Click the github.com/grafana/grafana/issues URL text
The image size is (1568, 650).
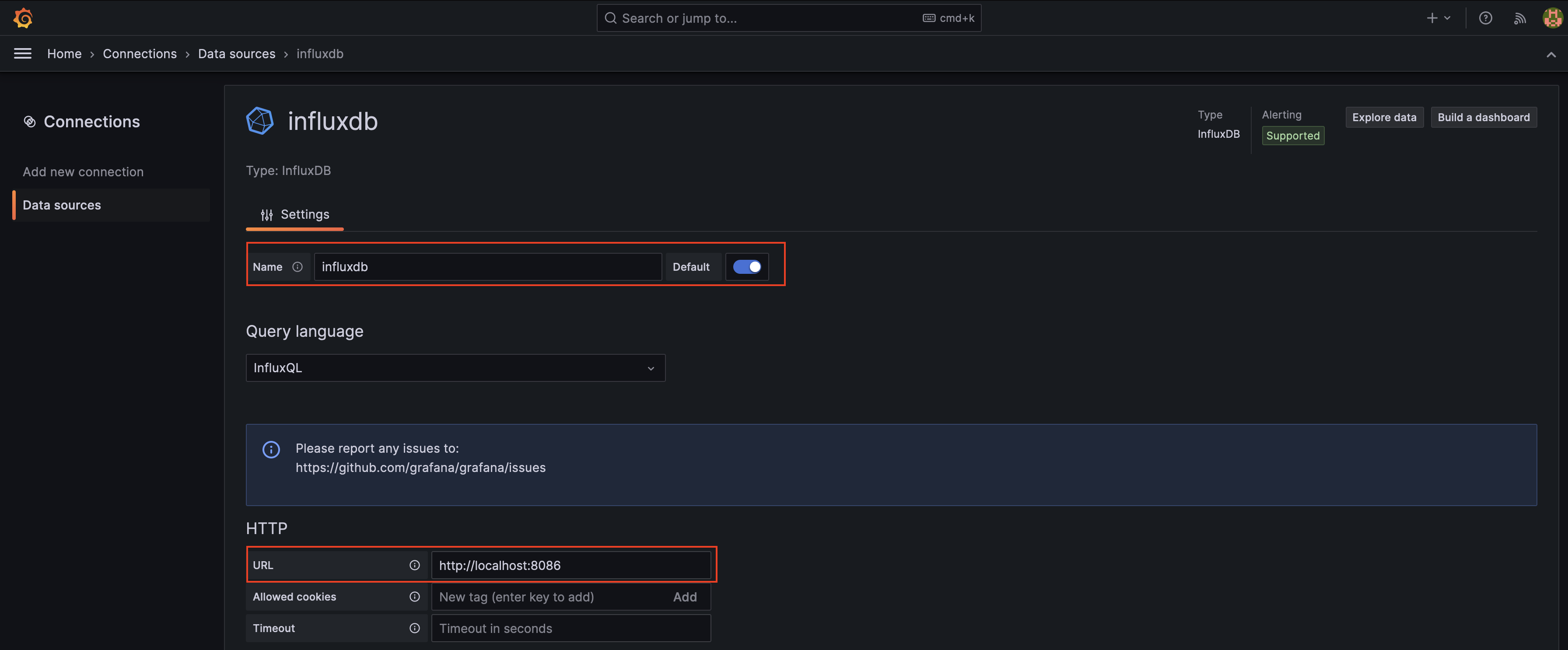pyautogui.click(x=420, y=468)
